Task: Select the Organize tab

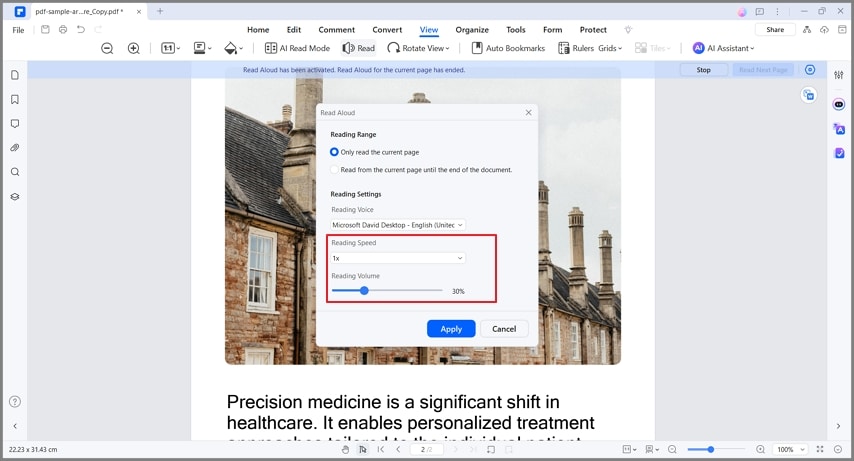Action: tap(472, 30)
